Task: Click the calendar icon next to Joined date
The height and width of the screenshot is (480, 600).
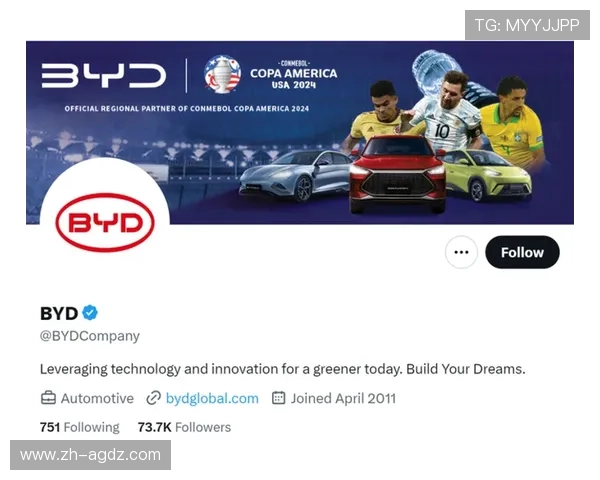Action: tap(279, 398)
